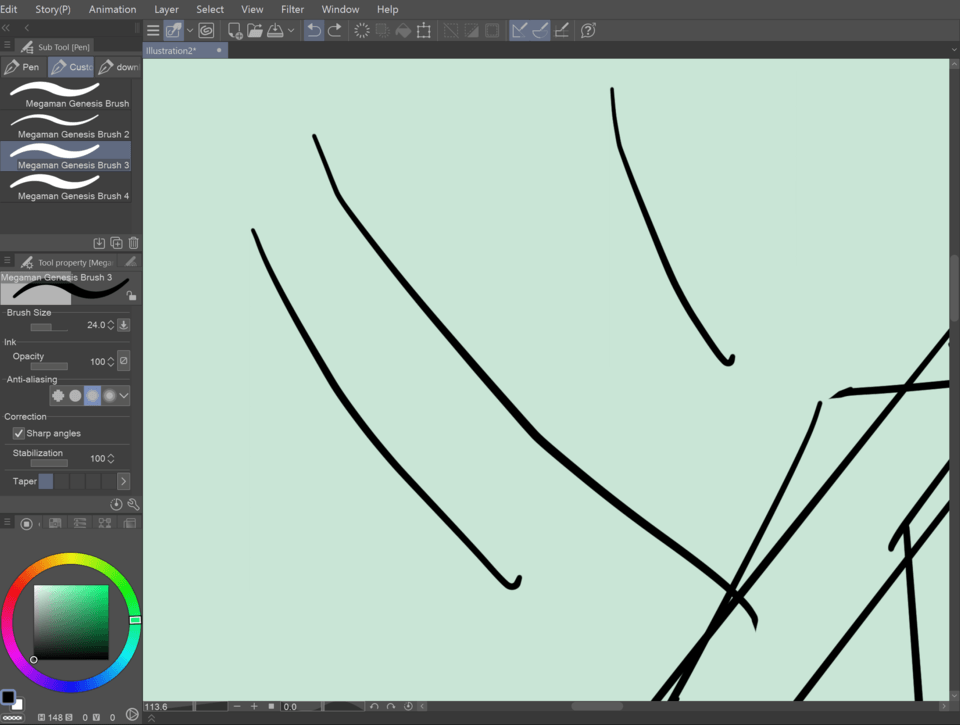Click the Clip Studio spiral icon
Viewport: 960px width, 725px height.
(x=206, y=30)
